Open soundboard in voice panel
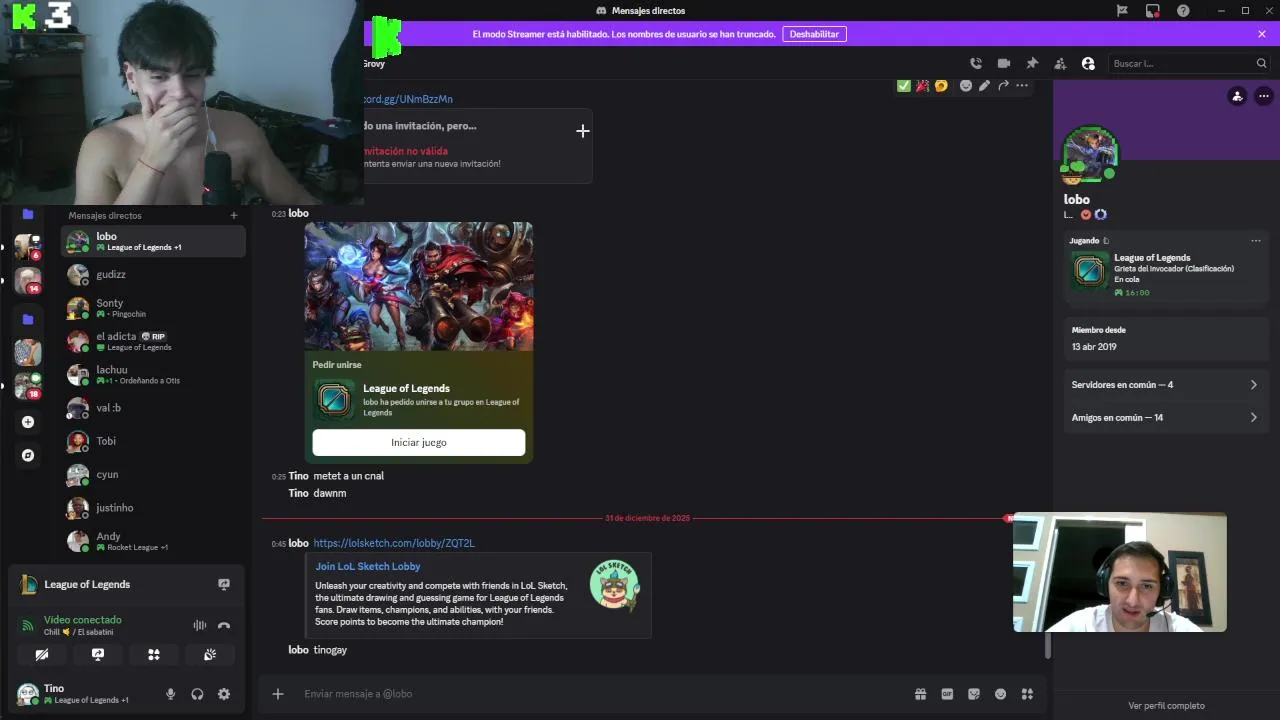1280x720 pixels. [210, 655]
